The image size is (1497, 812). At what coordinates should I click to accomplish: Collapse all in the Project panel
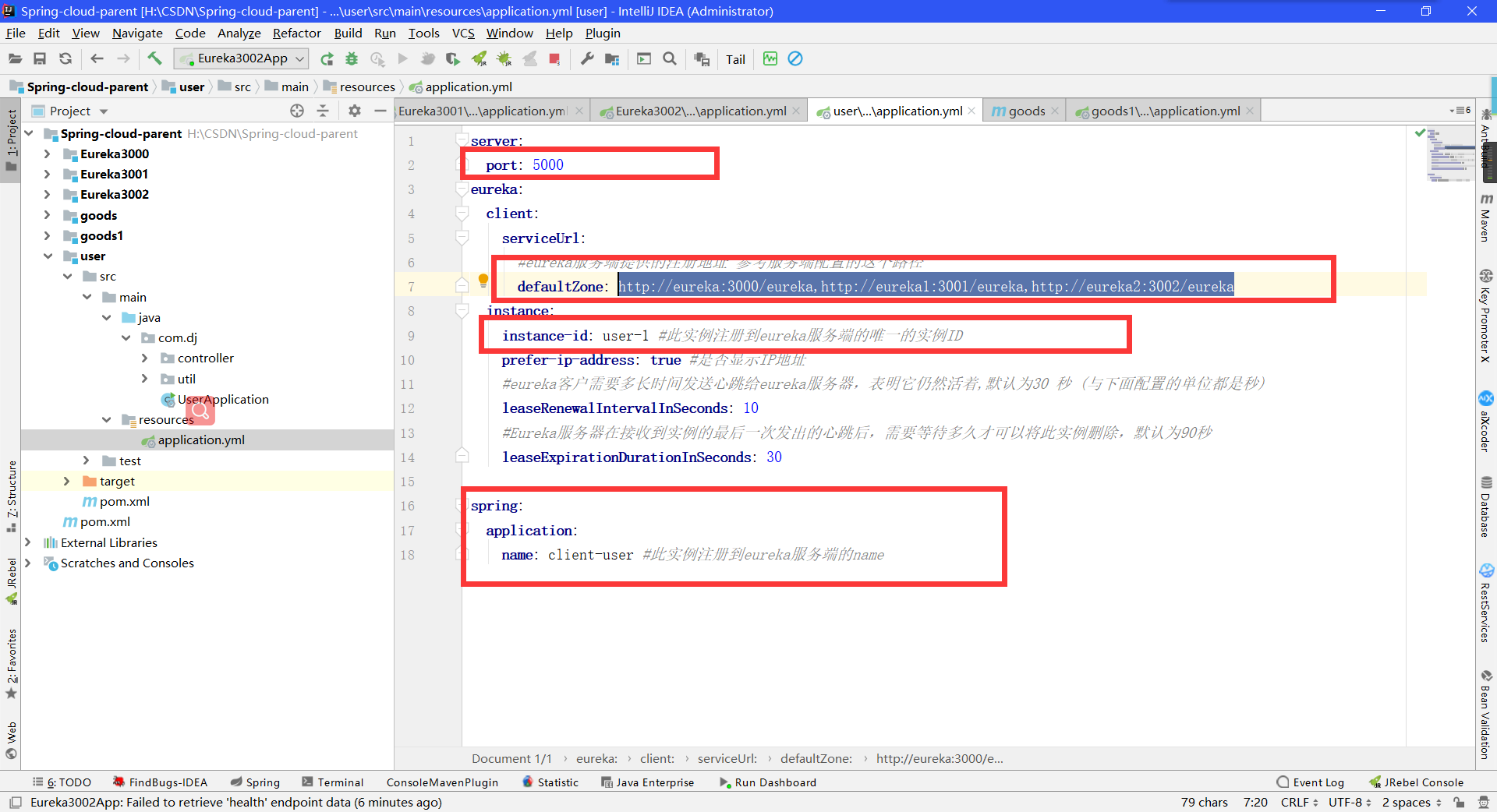[323, 111]
